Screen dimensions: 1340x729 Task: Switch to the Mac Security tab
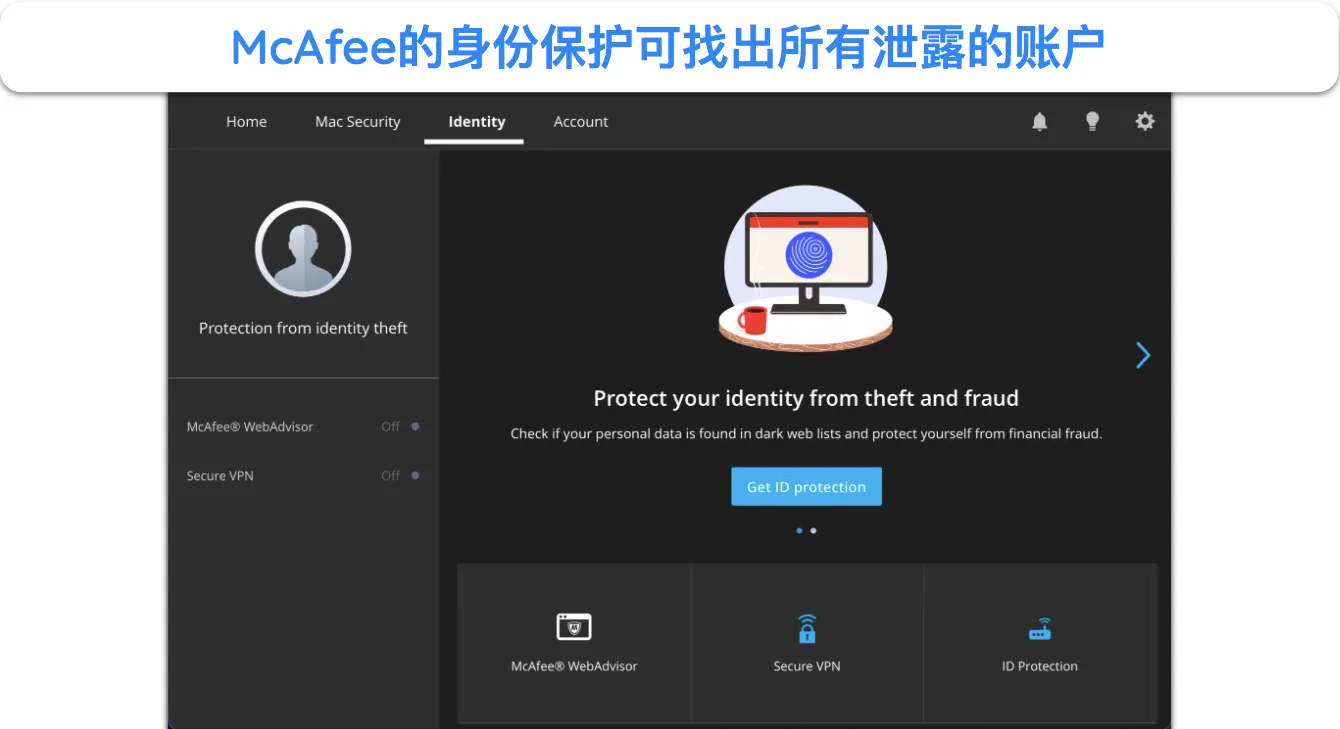click(357, 122)
